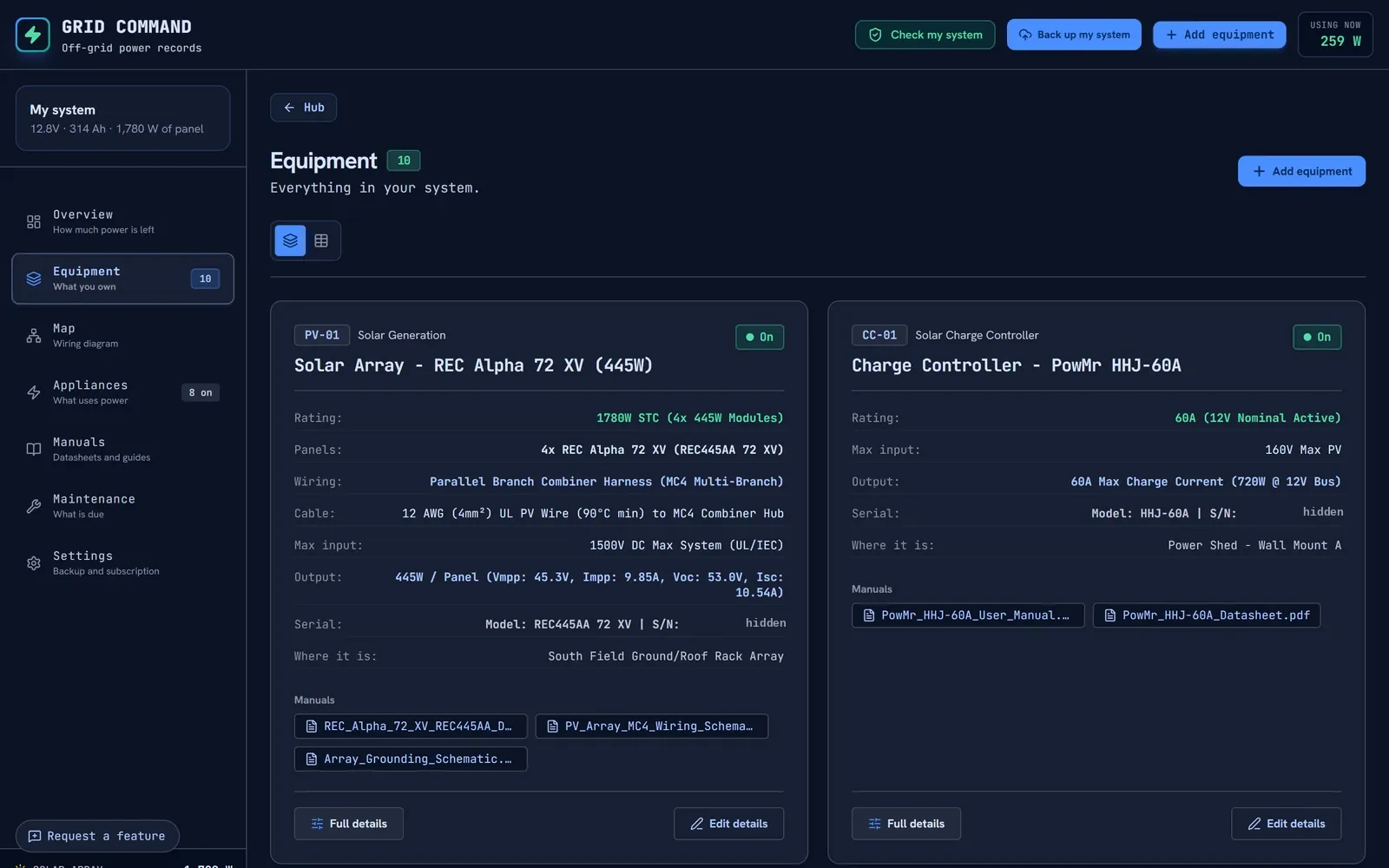This screenshot has height=868, width=1389.
Task: Click the Maintenance wrench icon
Action: coord(34,506)
